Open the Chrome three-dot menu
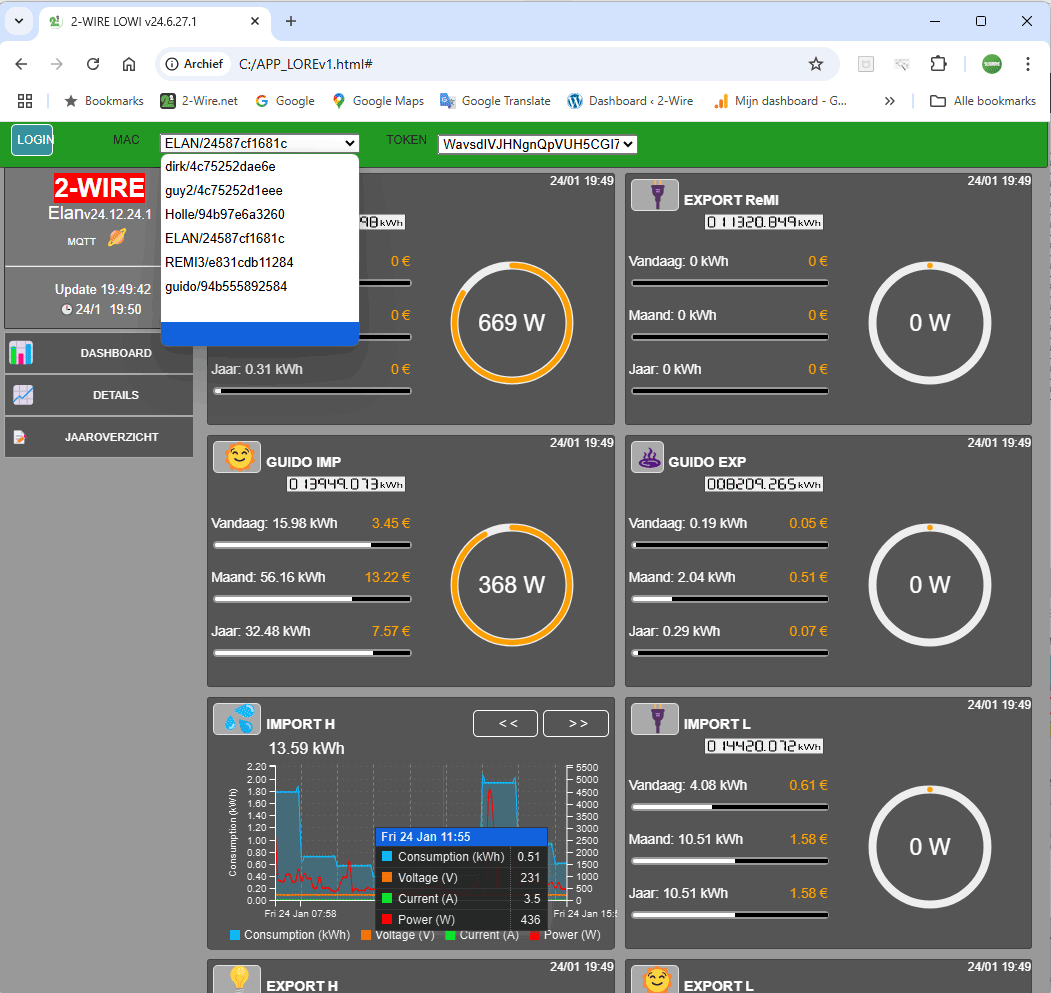This screenshot has height=993, width=1051. [x=1028, y=64]
